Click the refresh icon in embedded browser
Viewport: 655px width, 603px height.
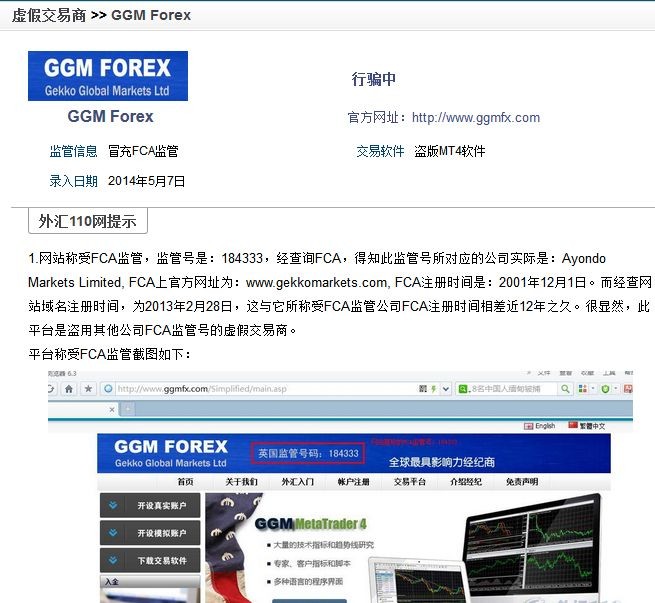pos(51,389)
